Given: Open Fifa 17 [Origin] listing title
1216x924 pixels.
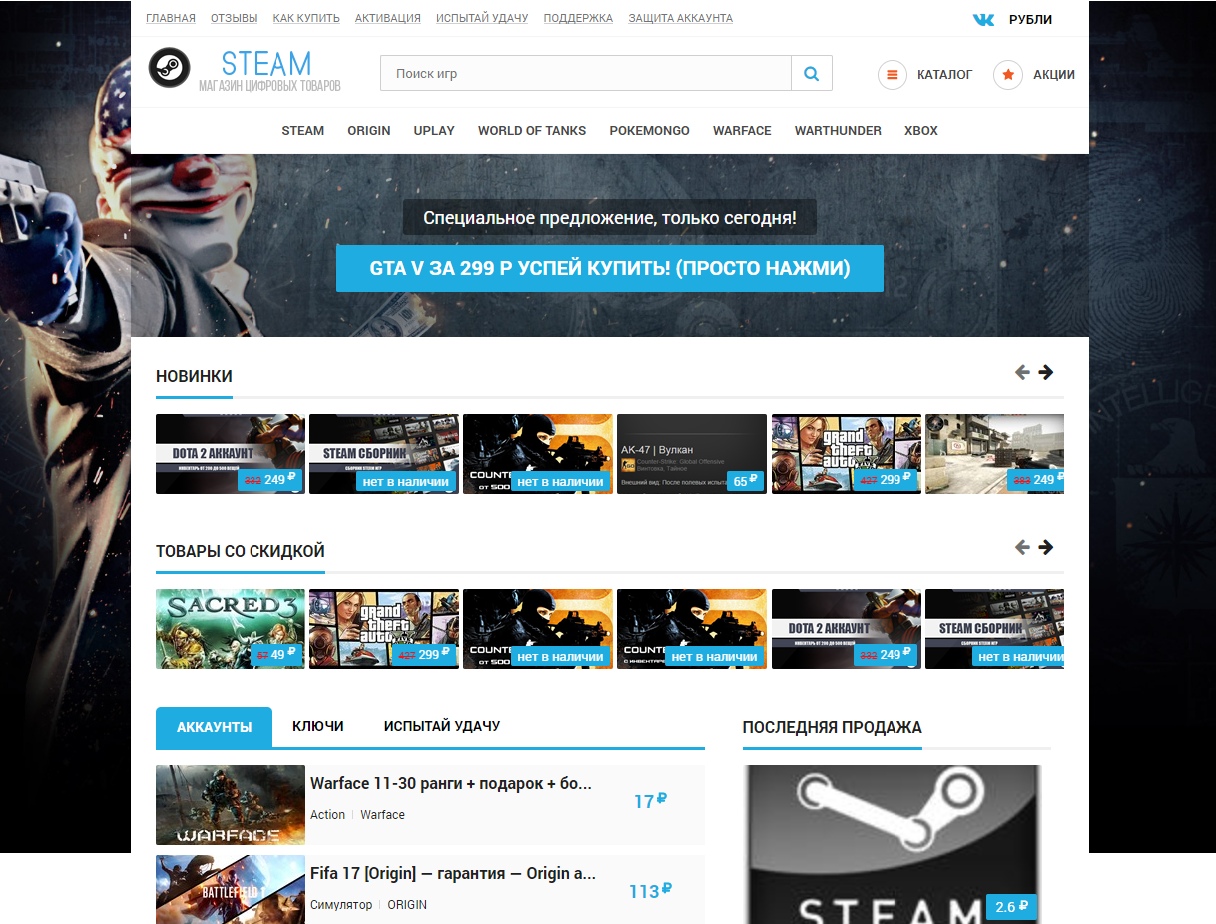Looking at the screenshot, I should coord(453,873).
